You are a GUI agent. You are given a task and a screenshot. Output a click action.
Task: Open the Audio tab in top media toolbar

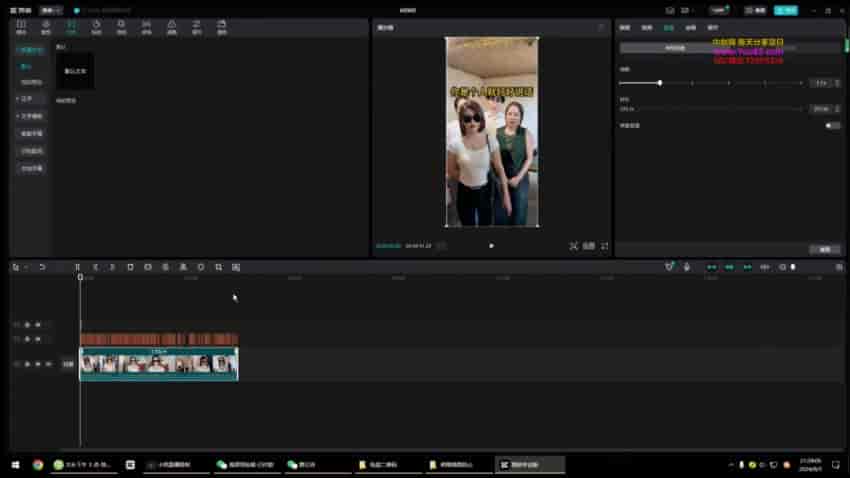click(x=45, y=25)
